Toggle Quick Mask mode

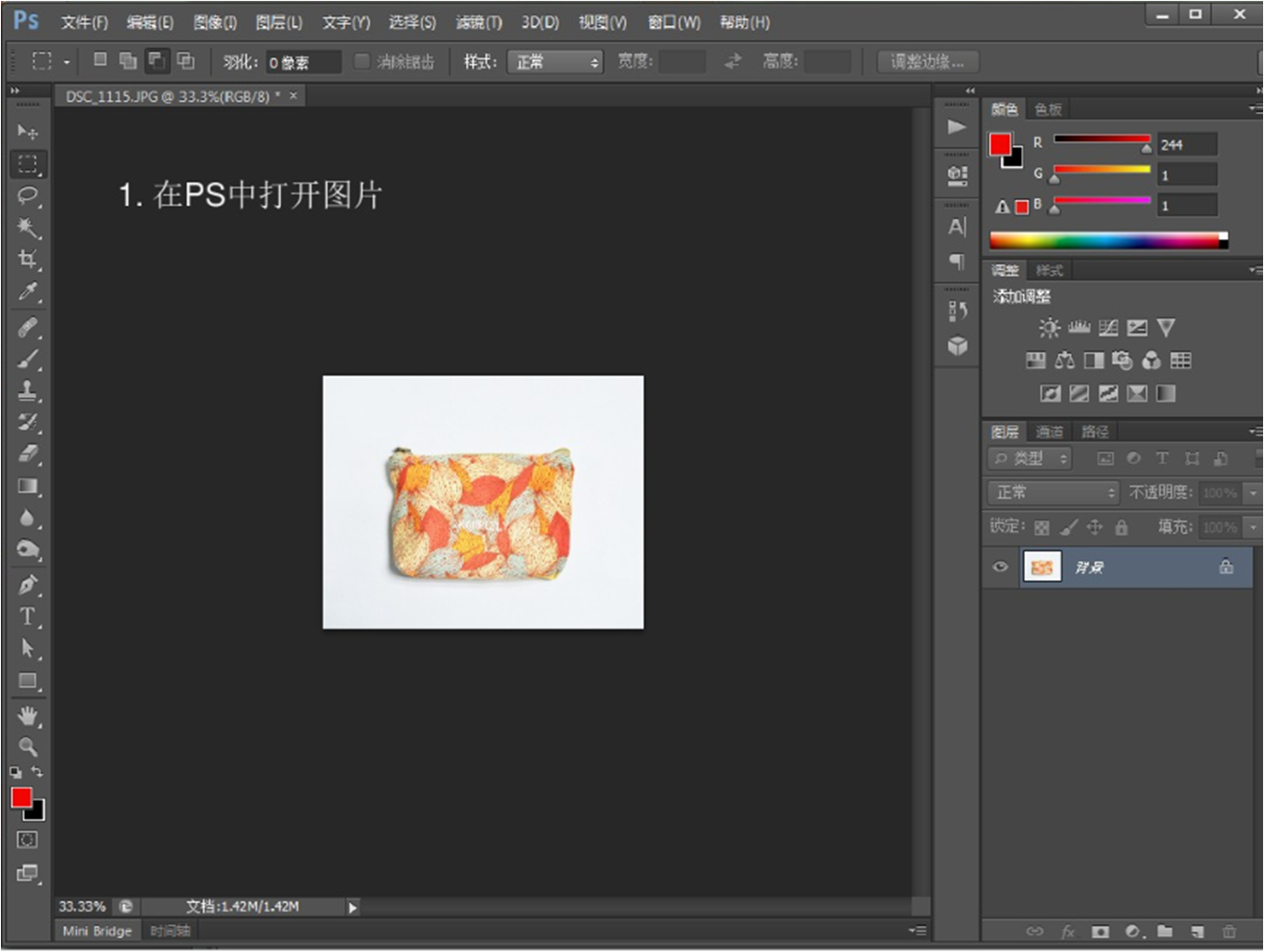[x=28, y=840]
